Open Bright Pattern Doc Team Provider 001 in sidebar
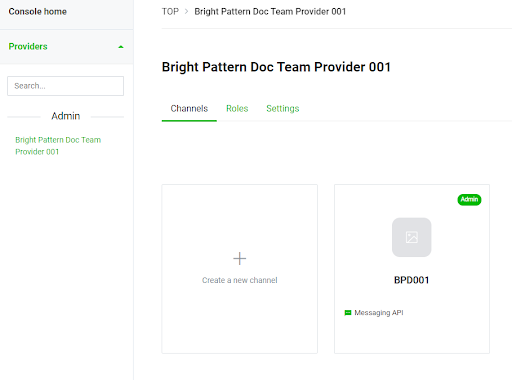This screenshot has height=380, width=512. tap(58, 146)
